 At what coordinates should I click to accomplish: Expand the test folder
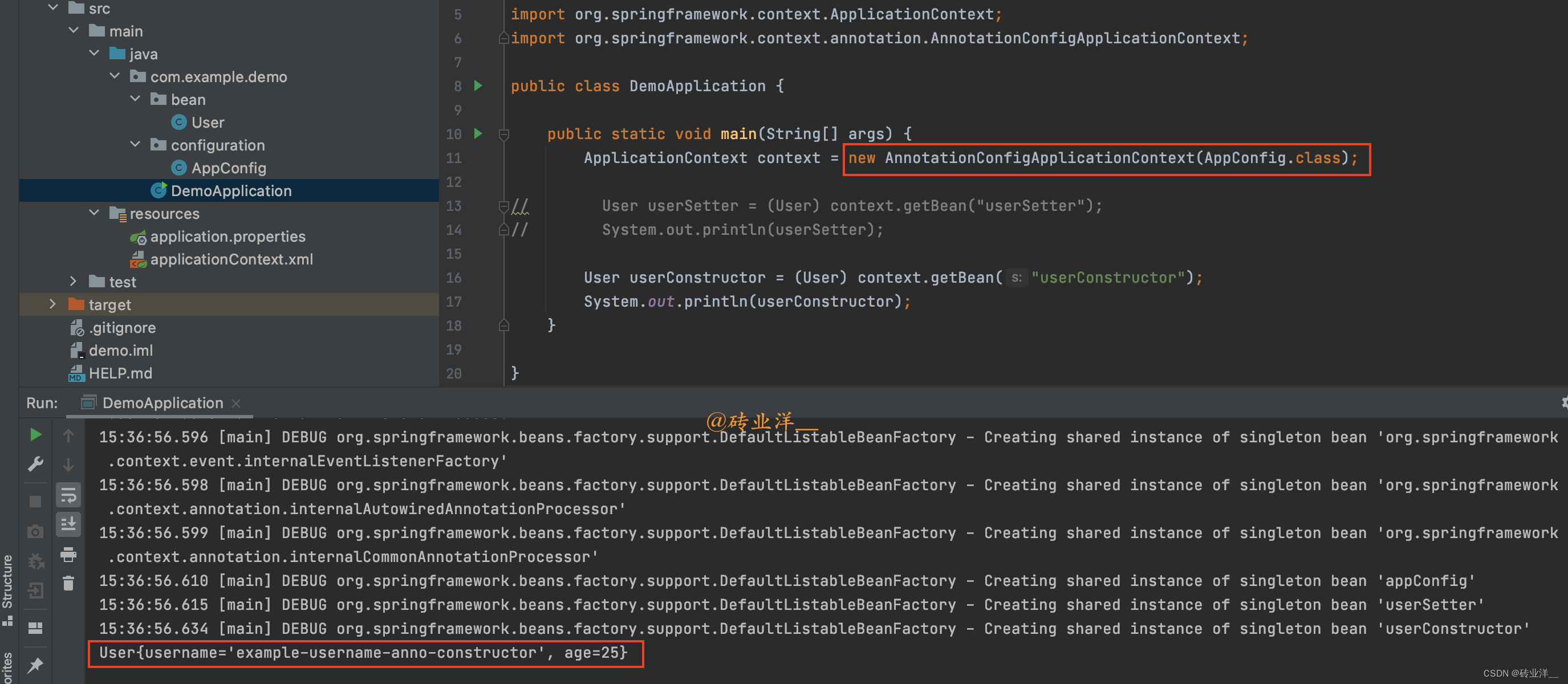tap(74, 281)
